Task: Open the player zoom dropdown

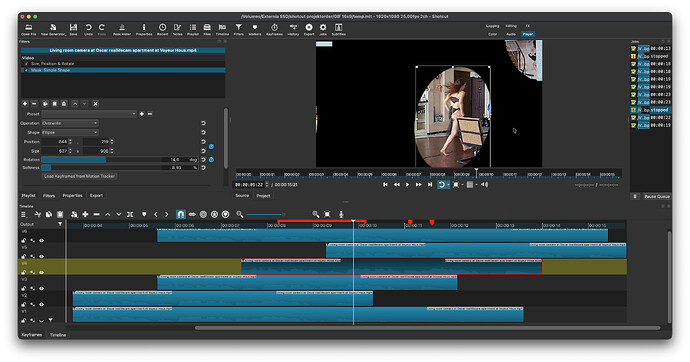Action: coord(462,185)
